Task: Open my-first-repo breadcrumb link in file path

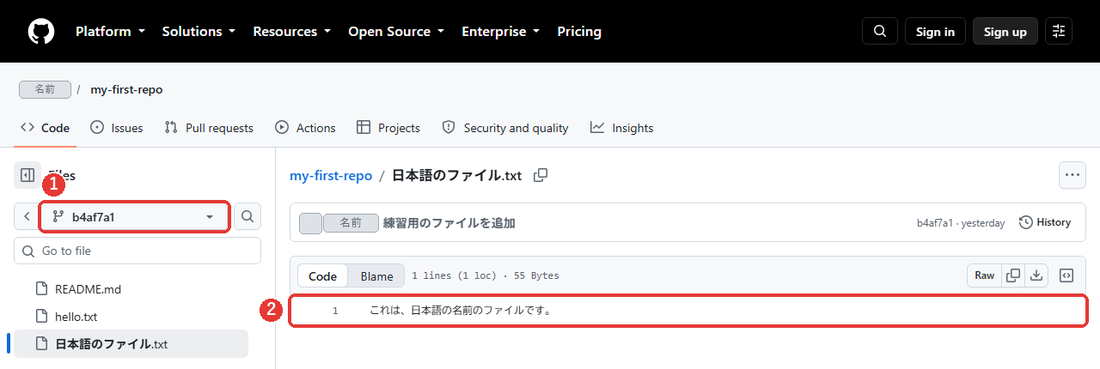Action: pyautogui.click(x=331, y=175)
